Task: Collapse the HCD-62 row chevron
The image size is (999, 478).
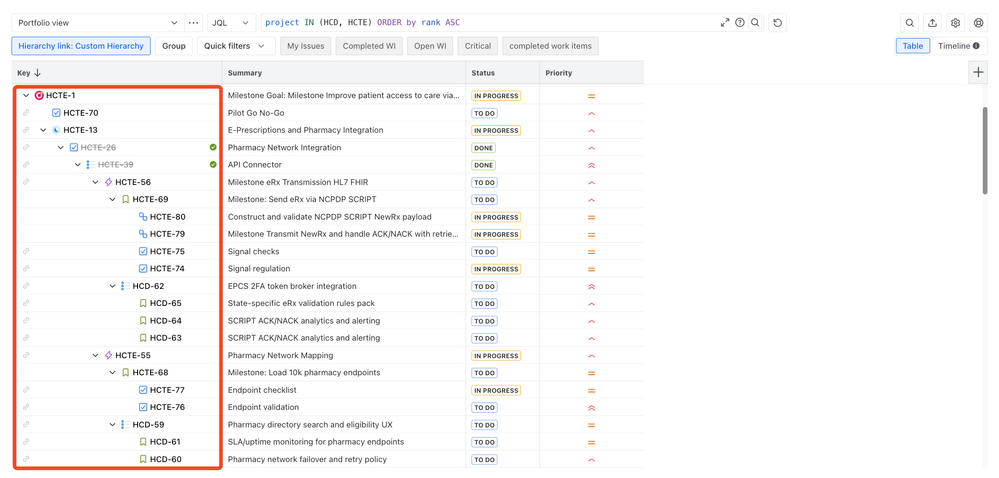Action: [x=113, y=286]
